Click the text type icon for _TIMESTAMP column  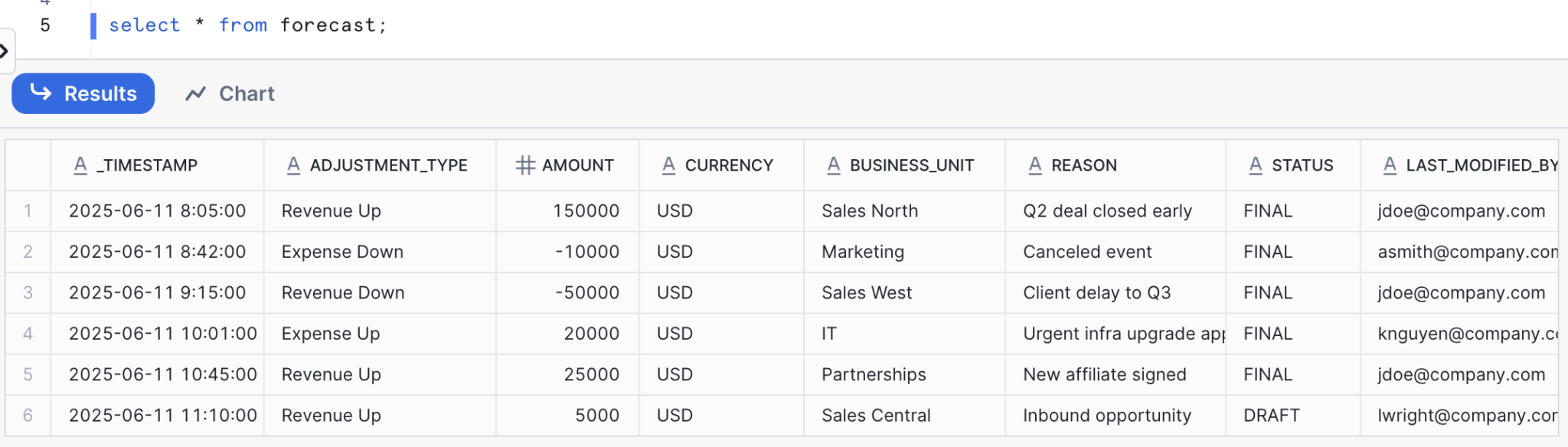pyautogui.click(x=80, y=165)
